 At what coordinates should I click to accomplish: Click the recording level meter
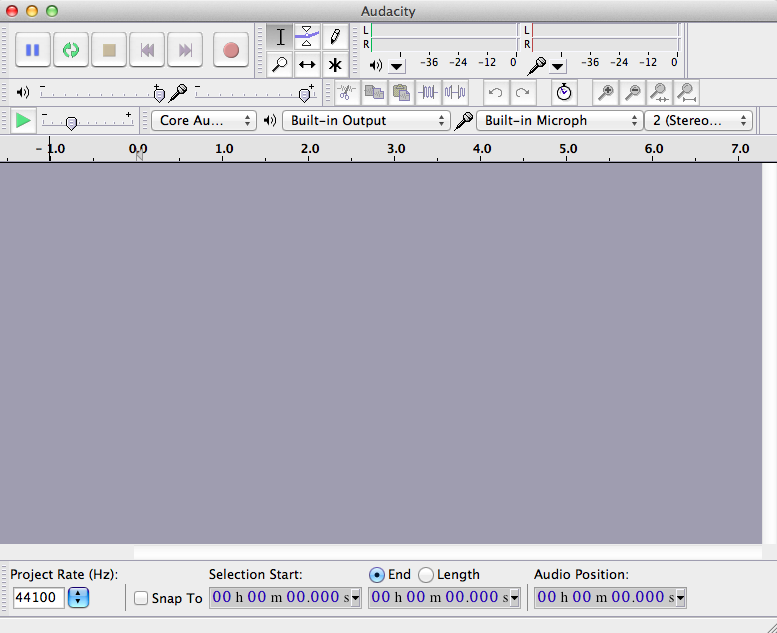(x=605, y=38)
